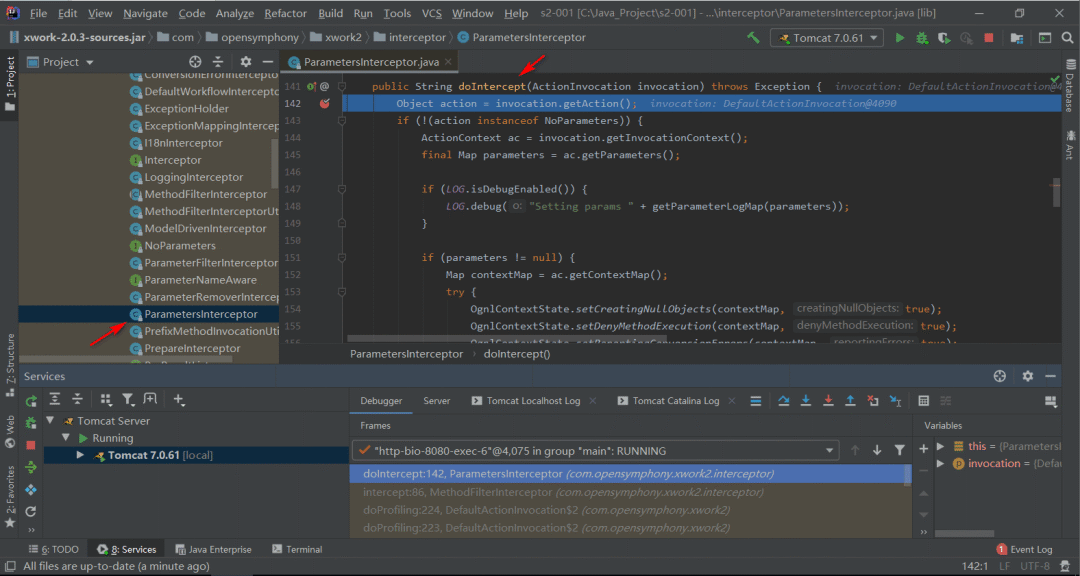The height and width of the screenshot is (576, 1080).
Task: Expand Tomcat 7.0.61 [local] node
Action: [x=80, y=455]
